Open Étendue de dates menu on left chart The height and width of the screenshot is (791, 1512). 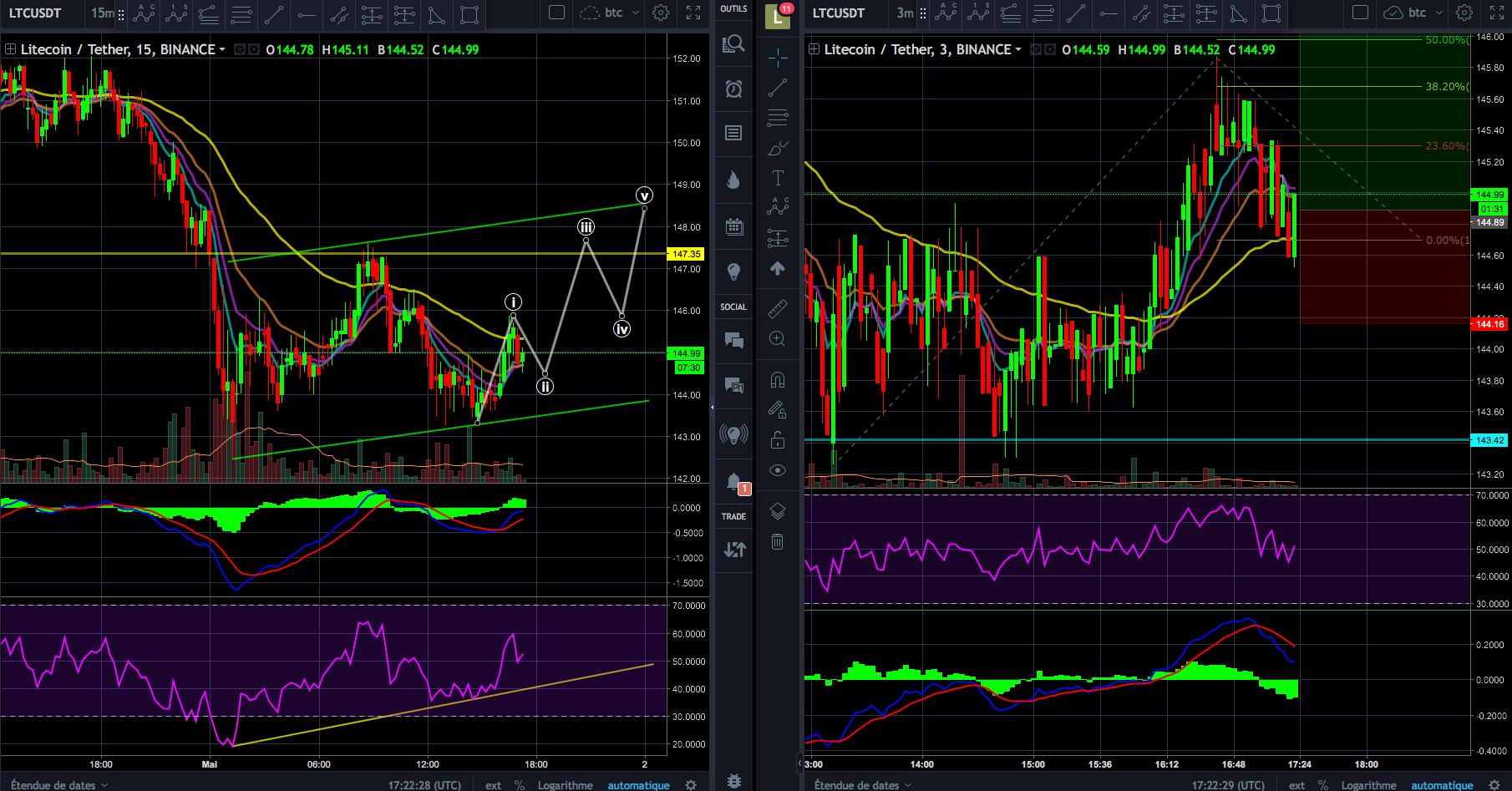pos(58,785)
